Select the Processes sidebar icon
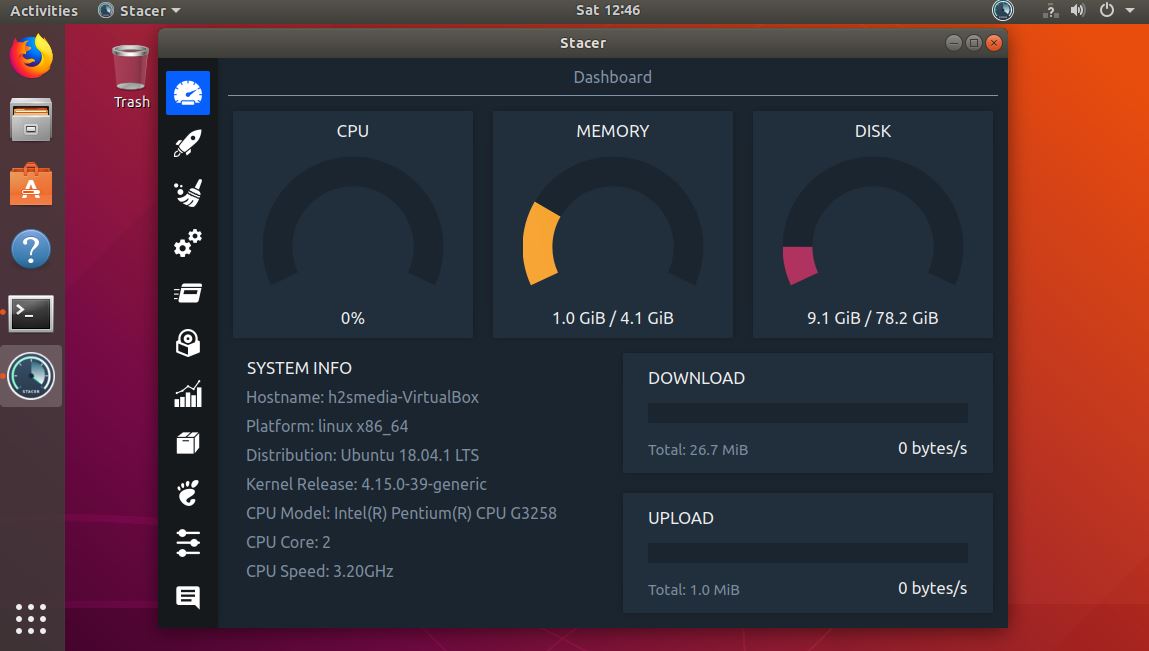Viewport: 1149px width, 651px height. point(187,292)
